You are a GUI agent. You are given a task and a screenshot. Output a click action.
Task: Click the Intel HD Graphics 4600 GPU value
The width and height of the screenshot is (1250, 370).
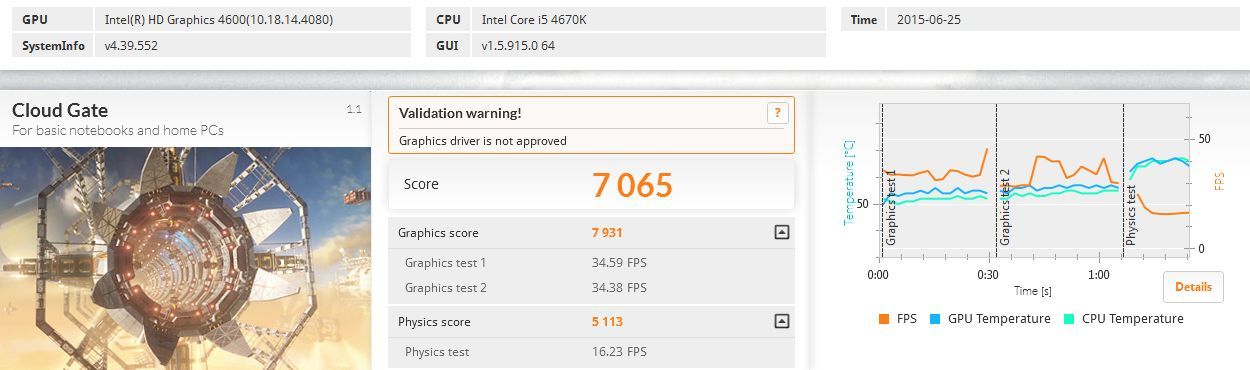tap(219, 20)
